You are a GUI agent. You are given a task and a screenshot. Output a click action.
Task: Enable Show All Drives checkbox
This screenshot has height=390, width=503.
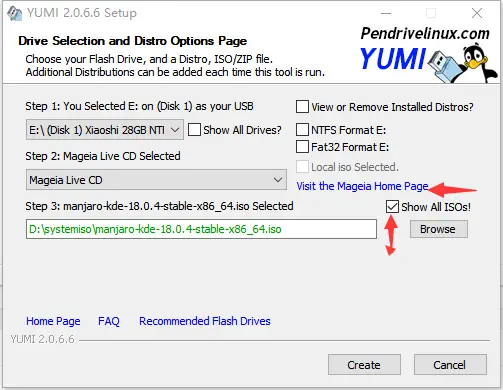[x=194, y=130]
